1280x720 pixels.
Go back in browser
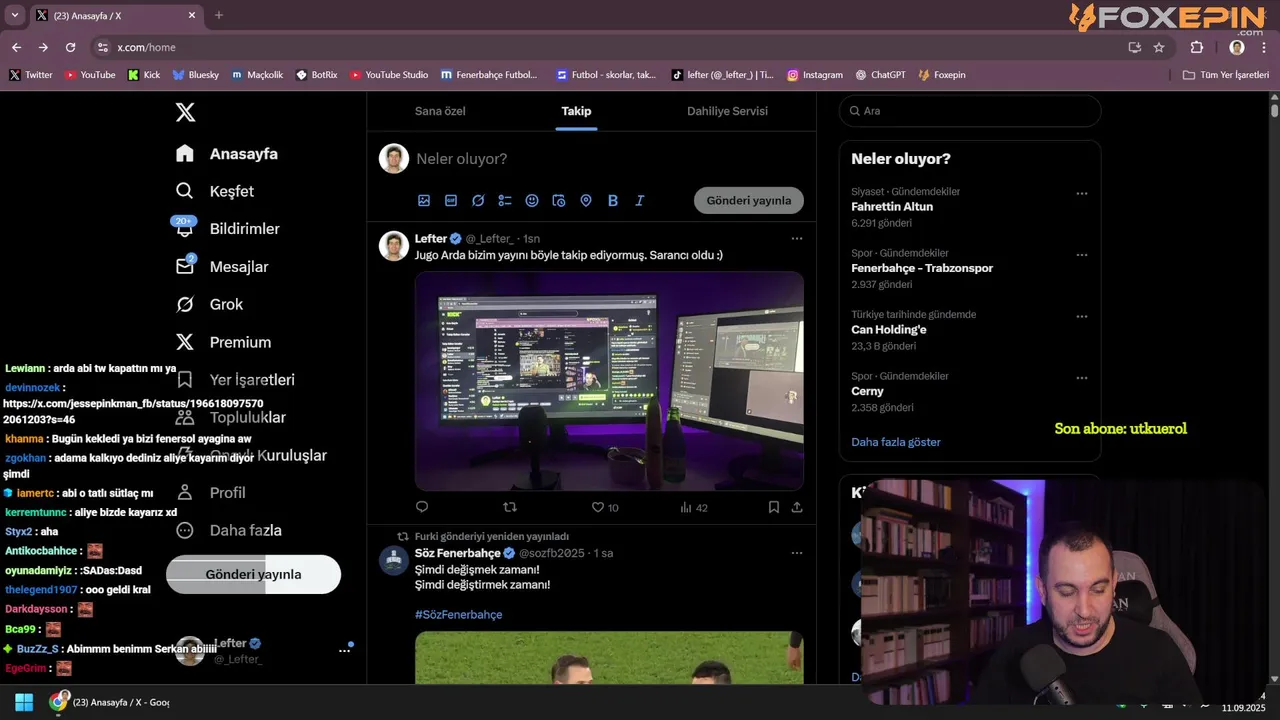[x=16, y=47]
